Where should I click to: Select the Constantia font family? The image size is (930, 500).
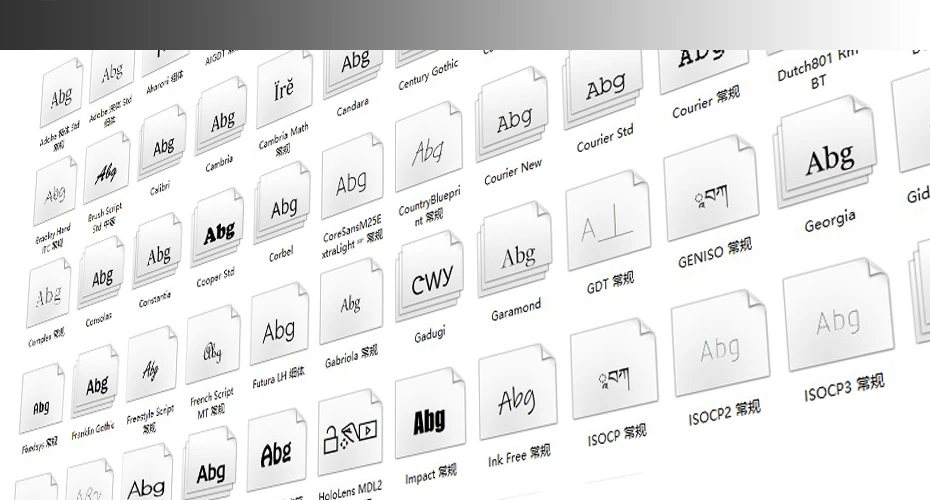click(x=157, y=253)
